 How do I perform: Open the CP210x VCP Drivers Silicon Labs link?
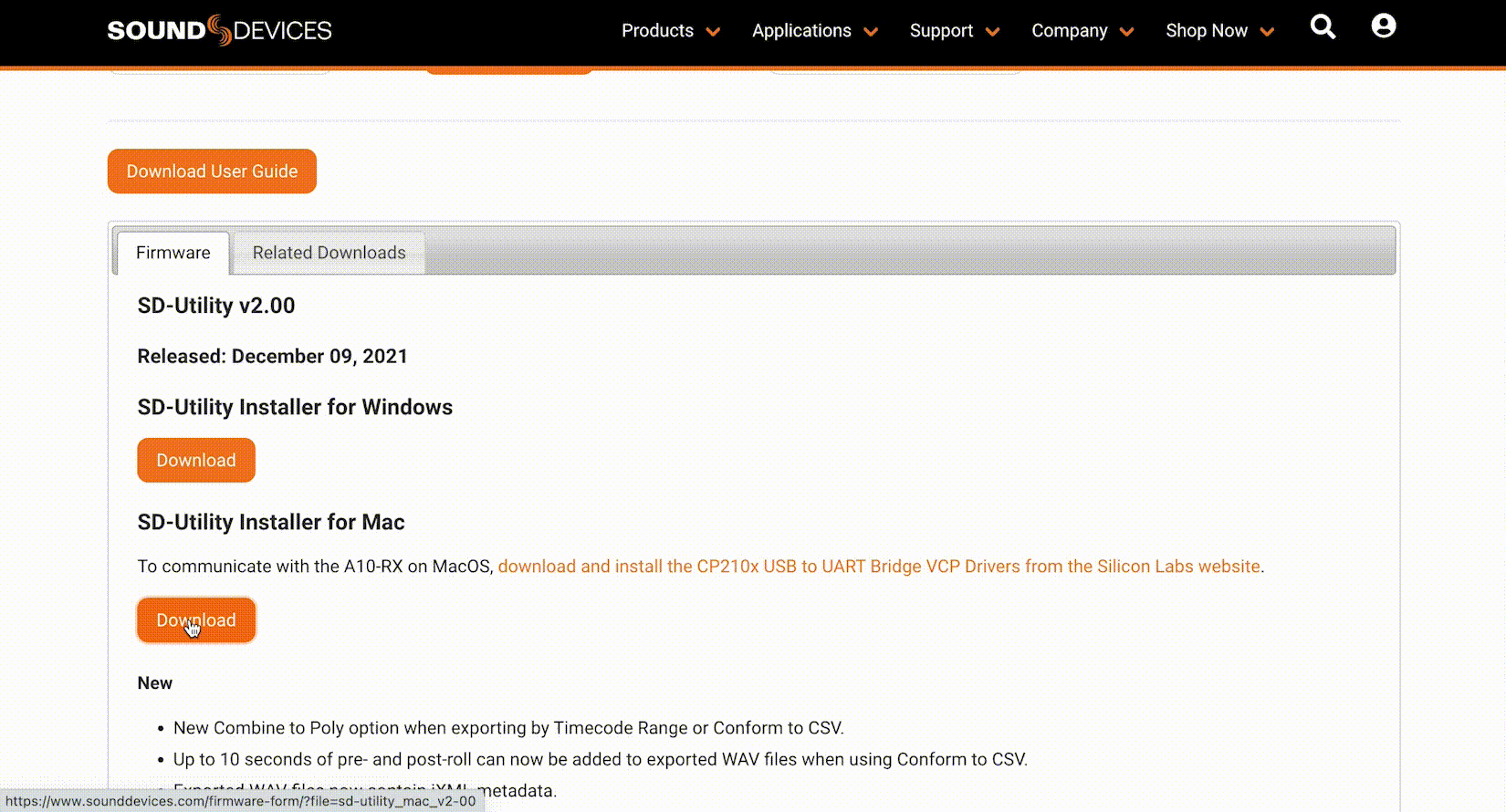(x=879, y=567)
